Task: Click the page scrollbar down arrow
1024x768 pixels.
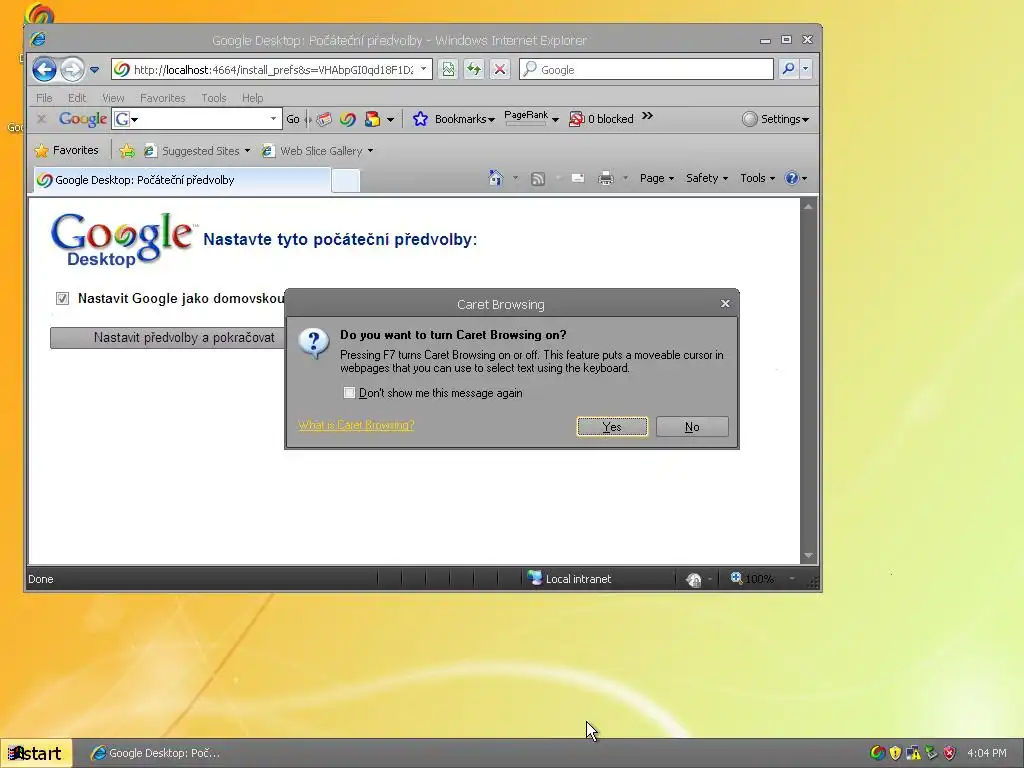Action: click(808, 556)
